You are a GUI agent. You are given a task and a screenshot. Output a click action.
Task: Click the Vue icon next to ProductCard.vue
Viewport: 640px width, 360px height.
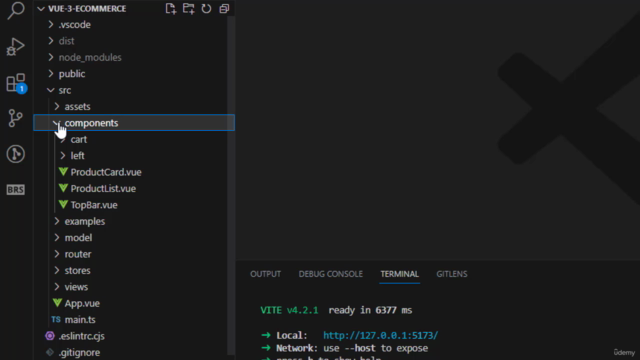(x=63, y=172)
